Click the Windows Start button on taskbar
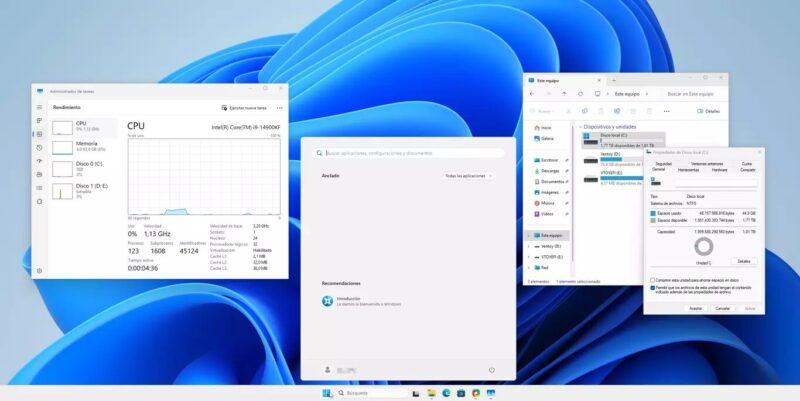Image resolution: width=800 pixels, height=401 pixels. [x=327, y=393]
